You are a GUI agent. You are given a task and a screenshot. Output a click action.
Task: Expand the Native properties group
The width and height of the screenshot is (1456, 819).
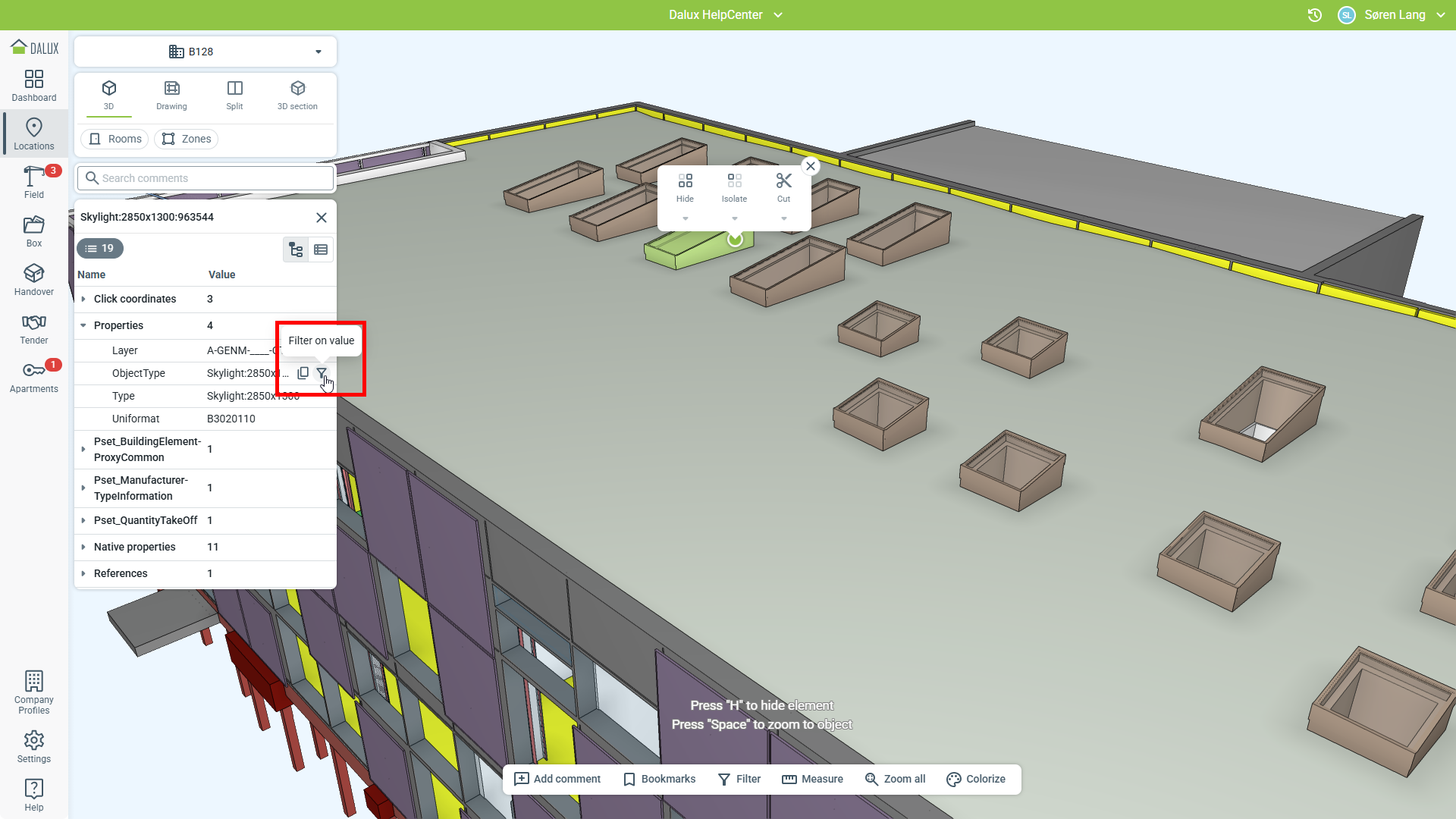point(83,547)
